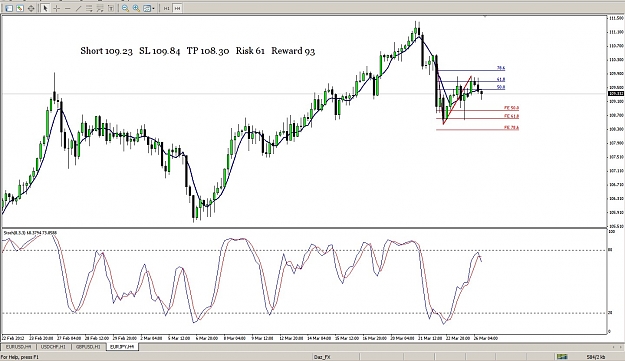Select the arrow Cursor tool

[45, 8]
